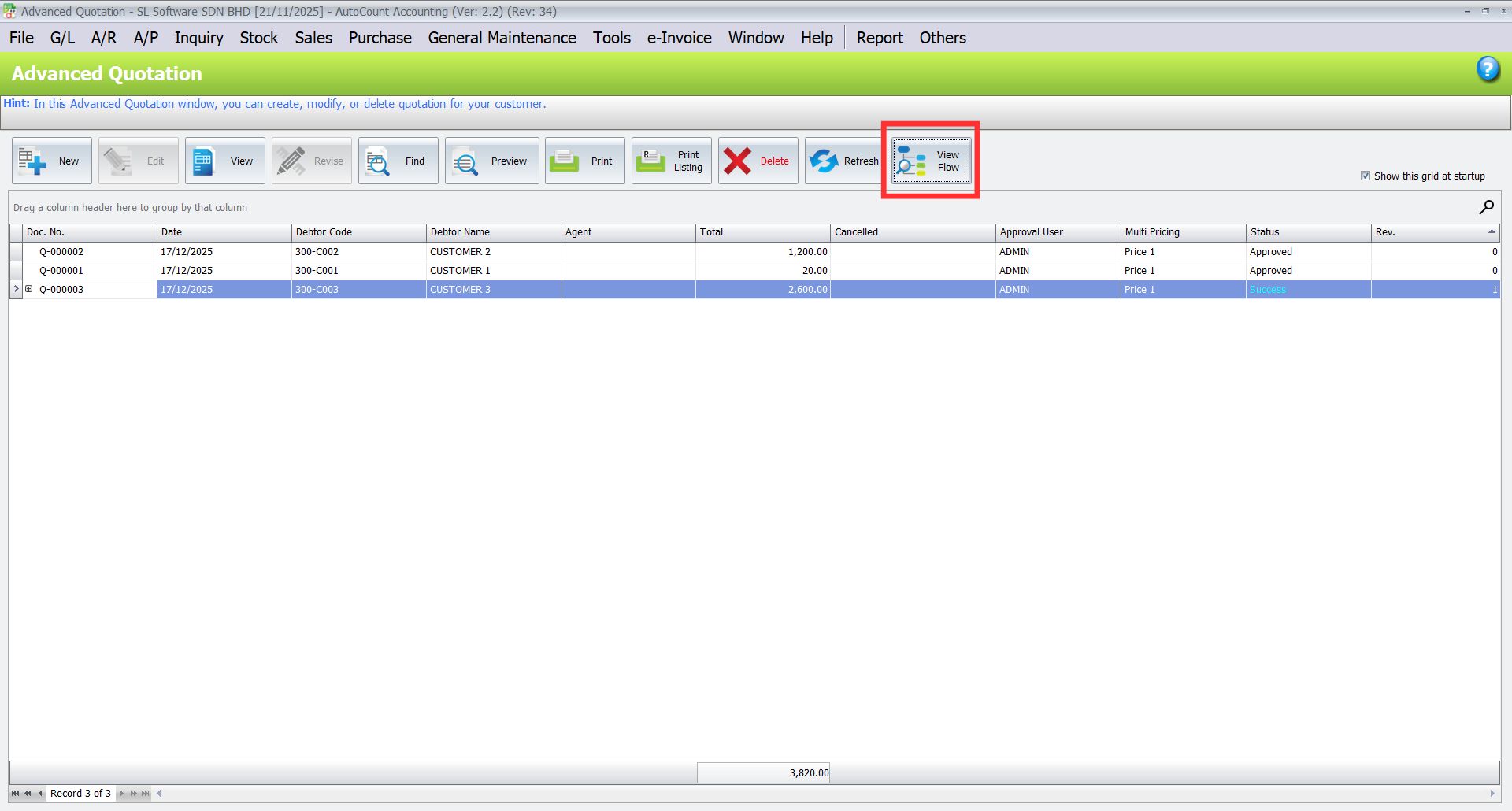Open the Sales menu

pos(313,37)
